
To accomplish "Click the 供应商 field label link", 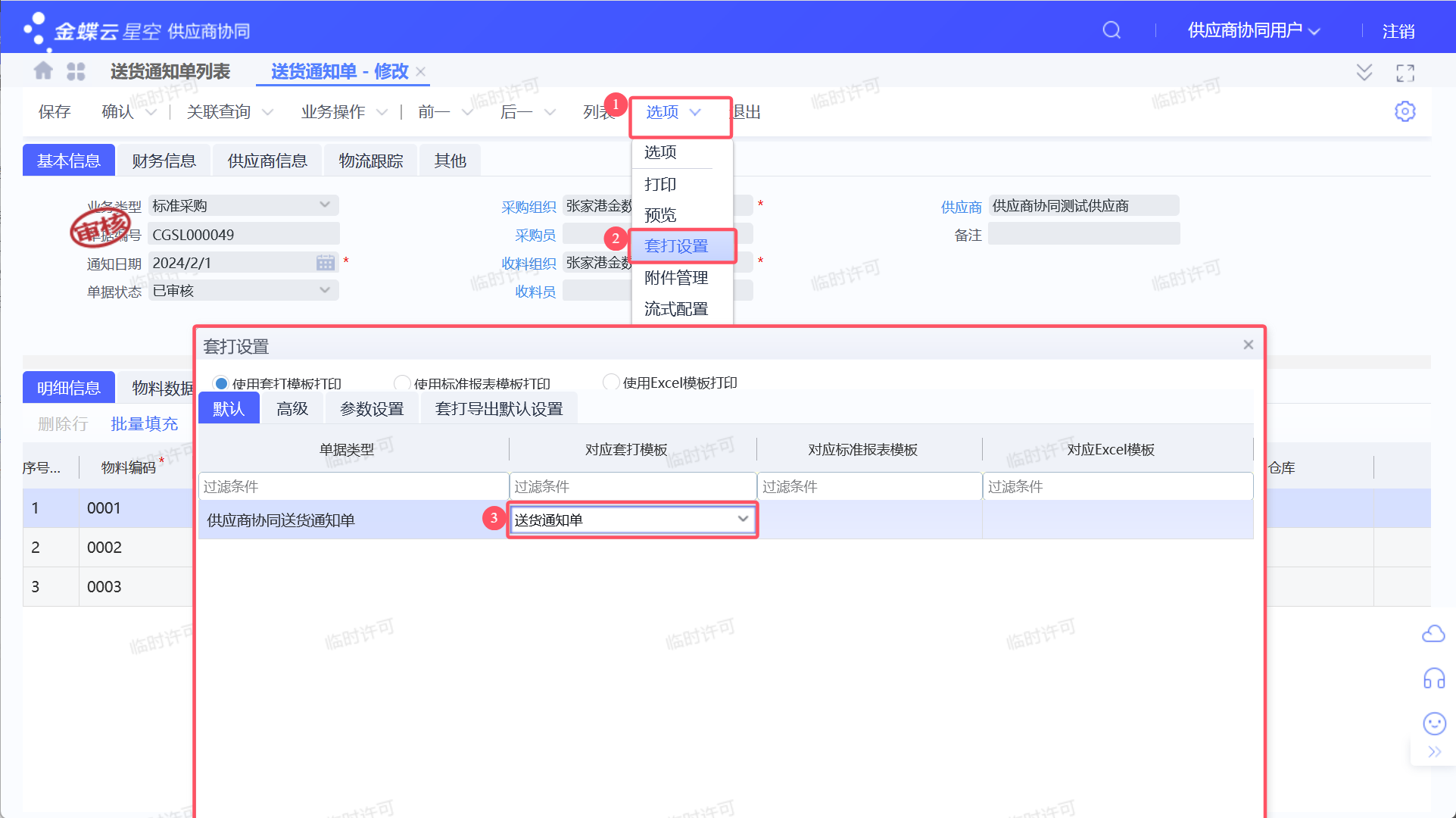I will click(x=961, y=207).
